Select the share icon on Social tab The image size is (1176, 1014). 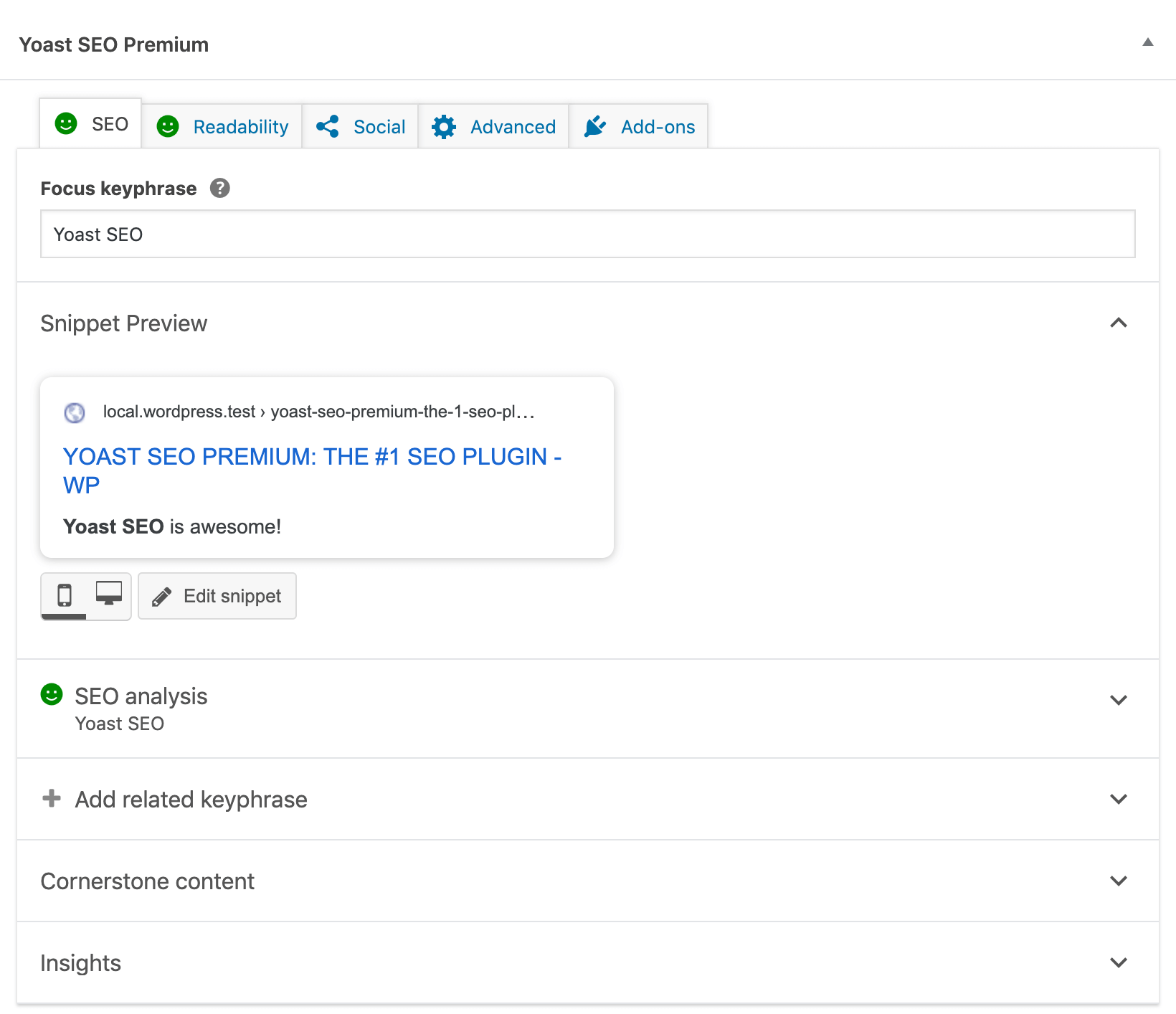(328, 126)
